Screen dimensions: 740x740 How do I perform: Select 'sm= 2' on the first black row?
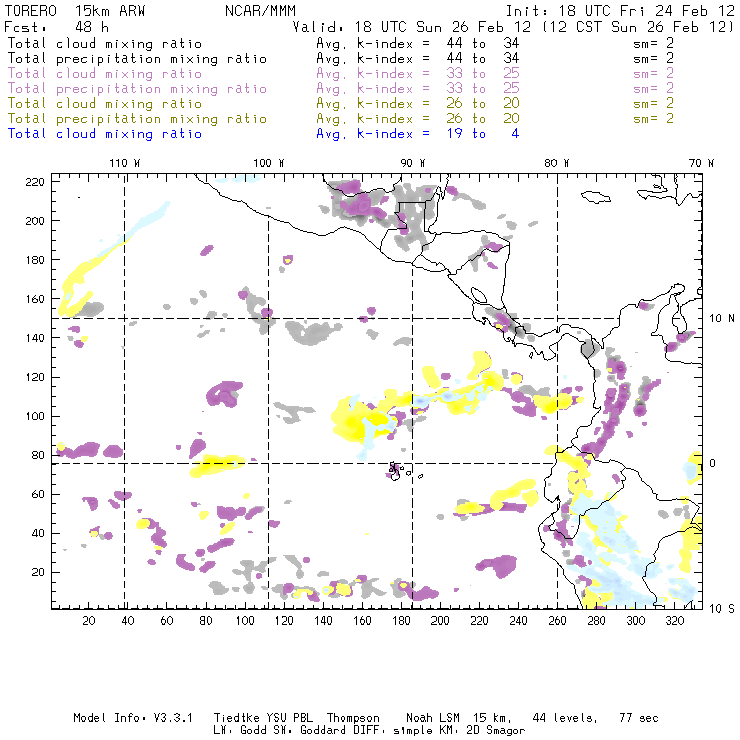pos(654,44)
